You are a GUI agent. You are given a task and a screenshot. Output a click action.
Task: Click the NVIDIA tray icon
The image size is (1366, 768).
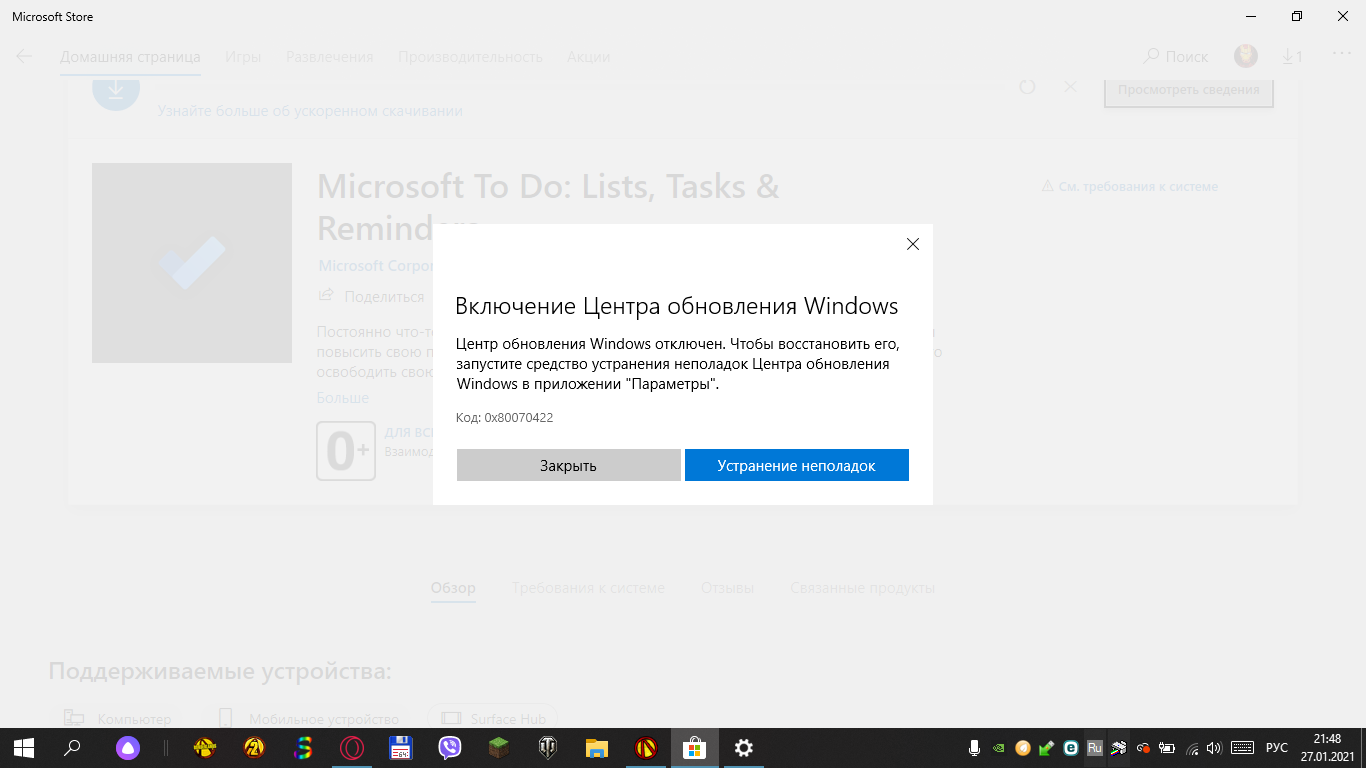[998, 748]
